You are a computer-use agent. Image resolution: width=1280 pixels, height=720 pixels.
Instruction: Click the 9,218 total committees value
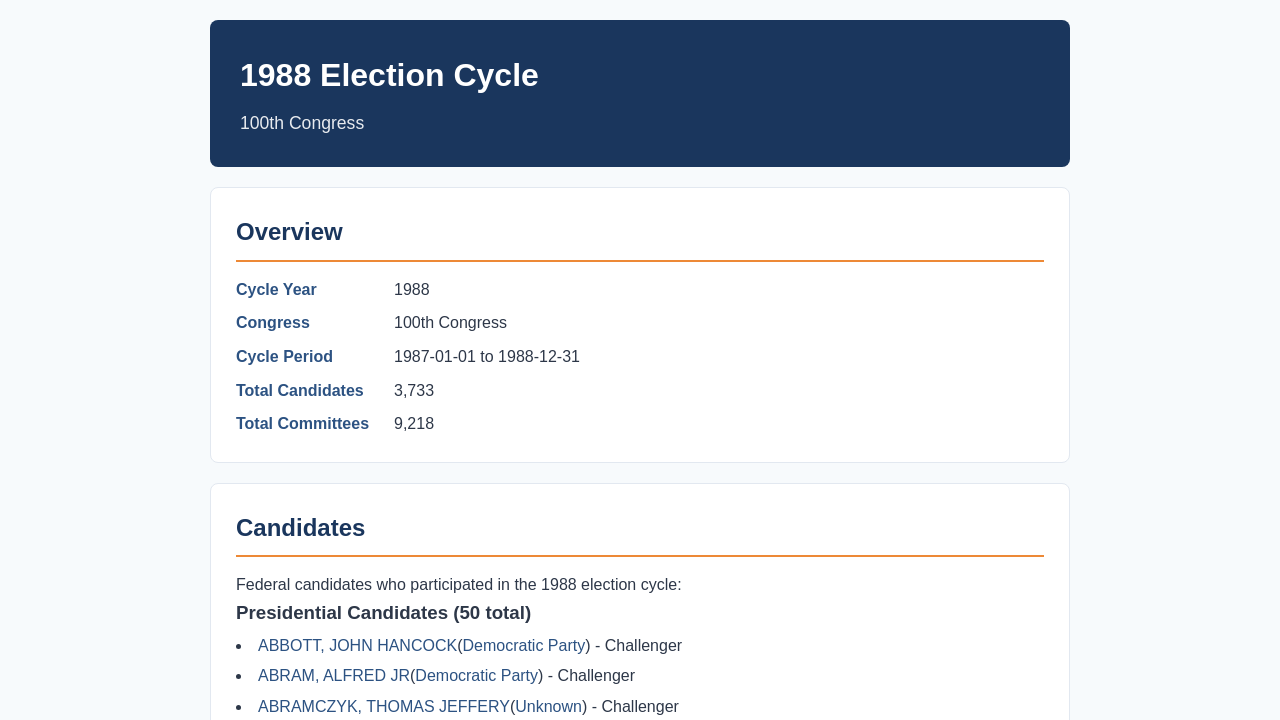click(414, 424)
